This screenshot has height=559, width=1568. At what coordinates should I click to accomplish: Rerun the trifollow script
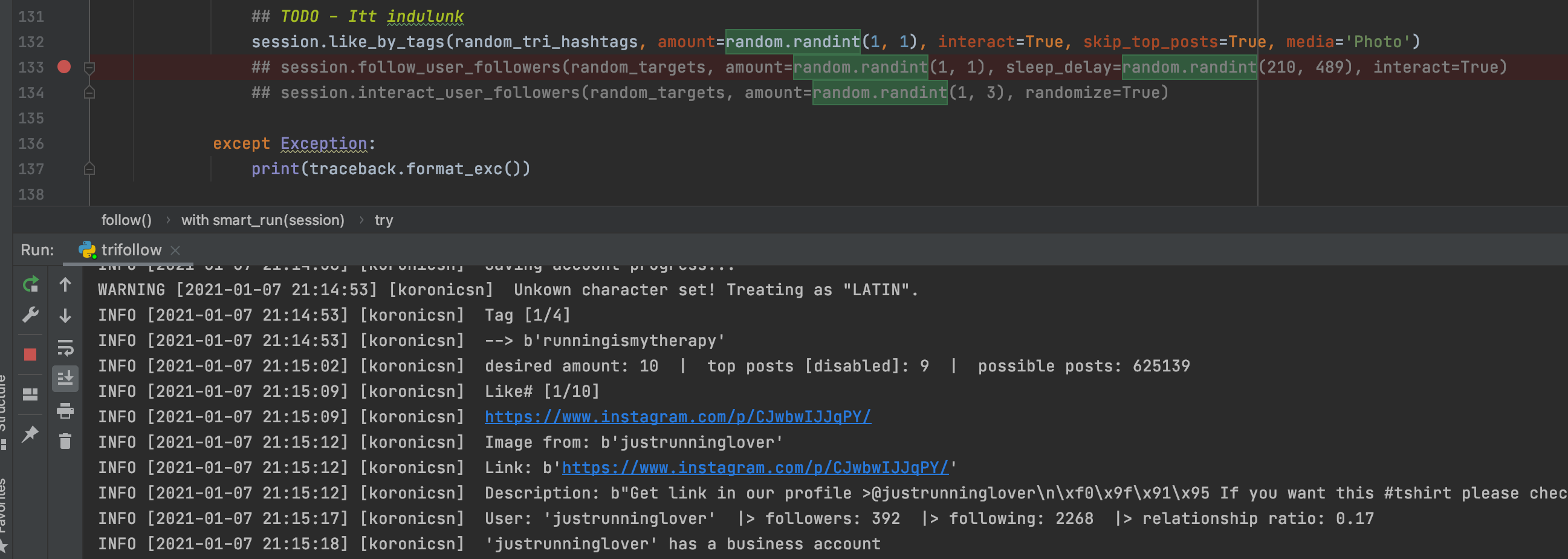(29, 284)
